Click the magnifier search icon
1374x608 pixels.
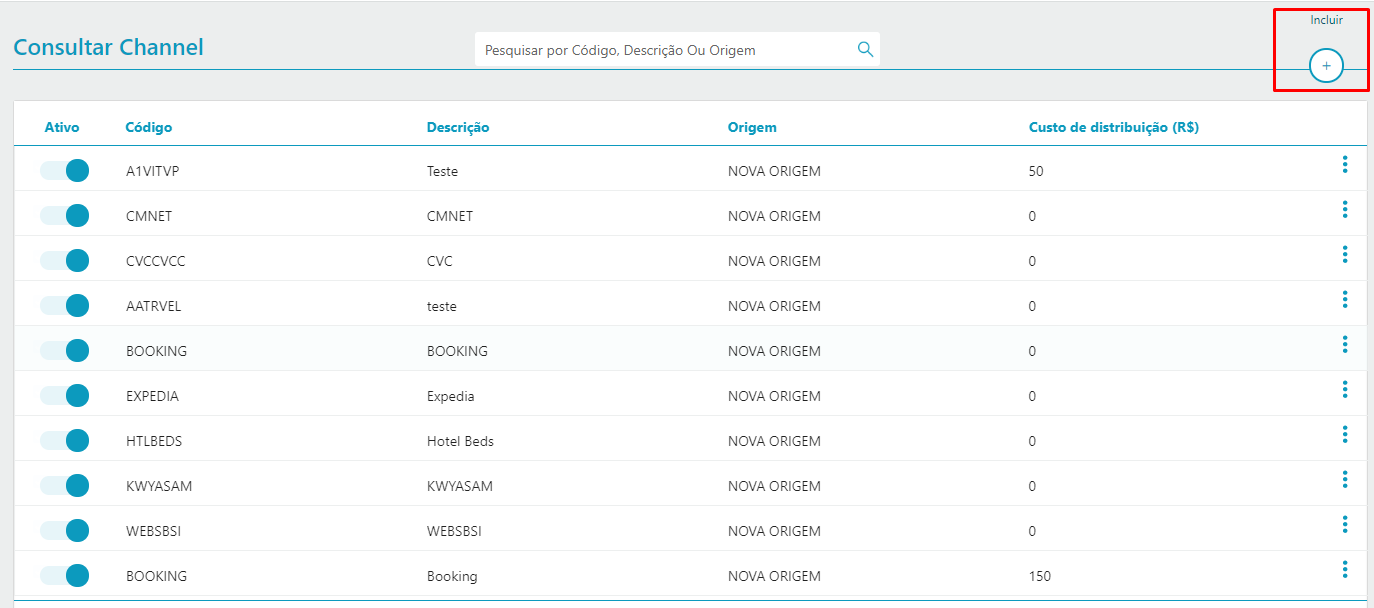click(x=866, y=49)
